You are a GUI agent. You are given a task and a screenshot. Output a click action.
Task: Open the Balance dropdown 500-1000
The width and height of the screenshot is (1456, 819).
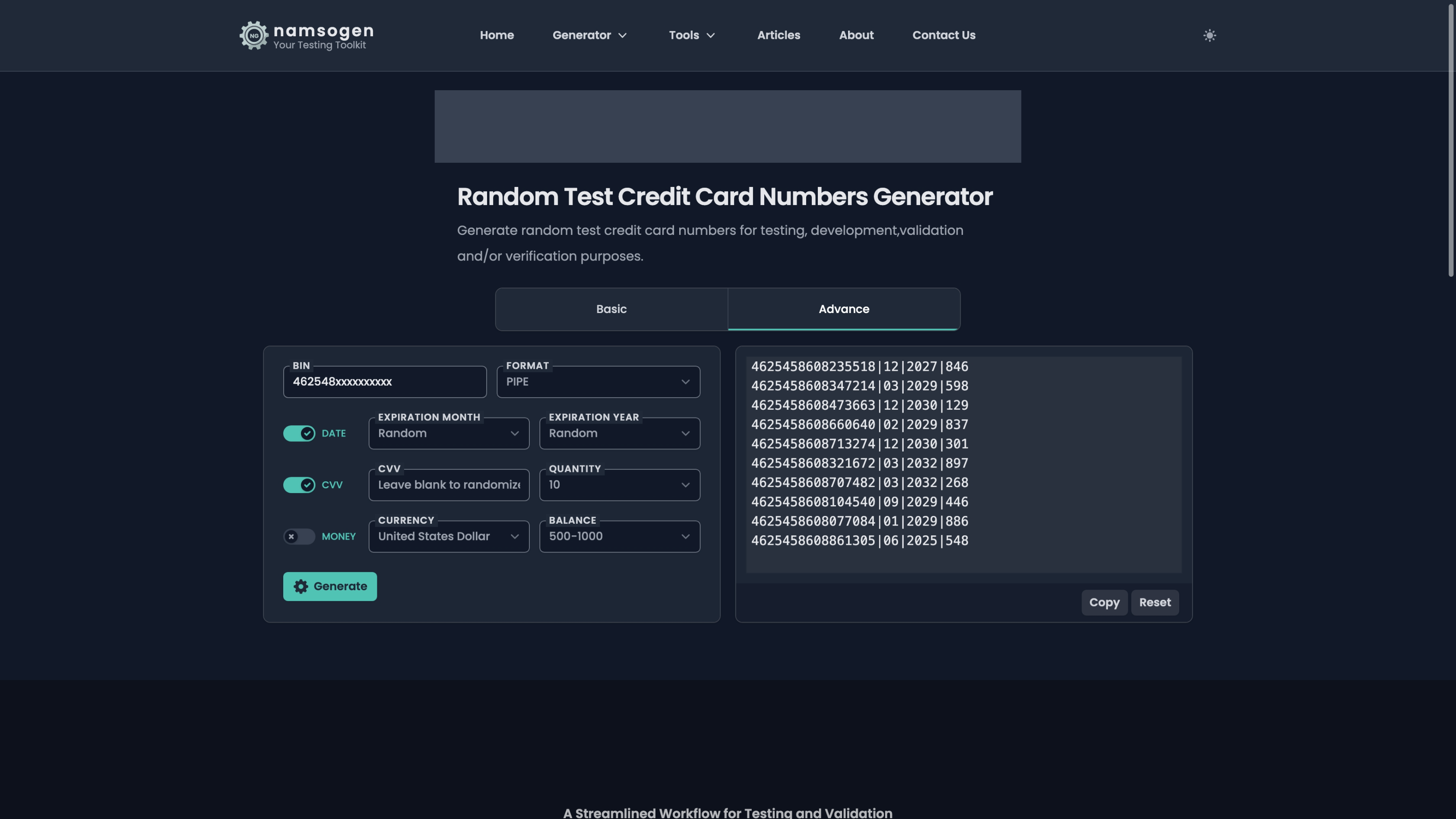[x=620, y=536]
